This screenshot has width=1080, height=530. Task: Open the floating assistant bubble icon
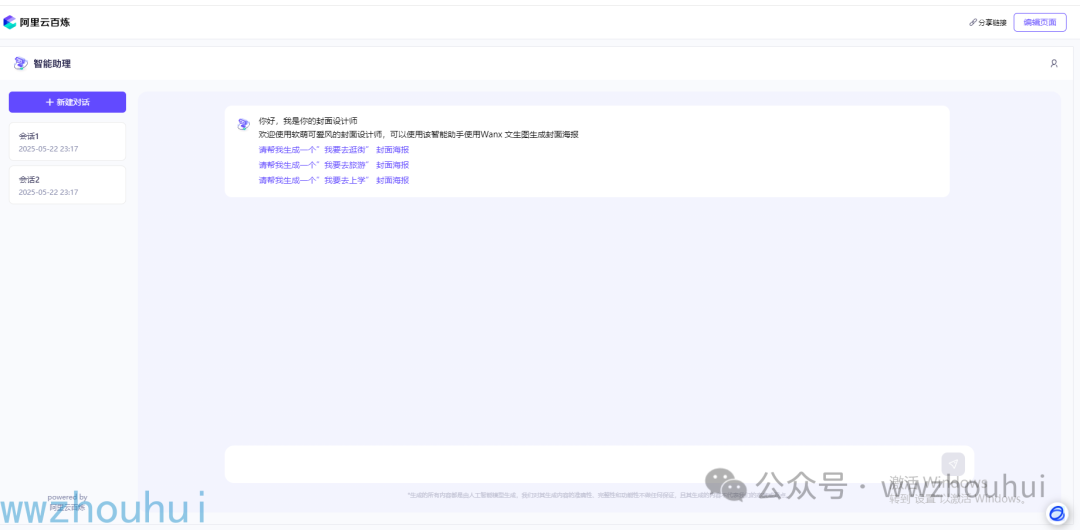point(1057,513)
